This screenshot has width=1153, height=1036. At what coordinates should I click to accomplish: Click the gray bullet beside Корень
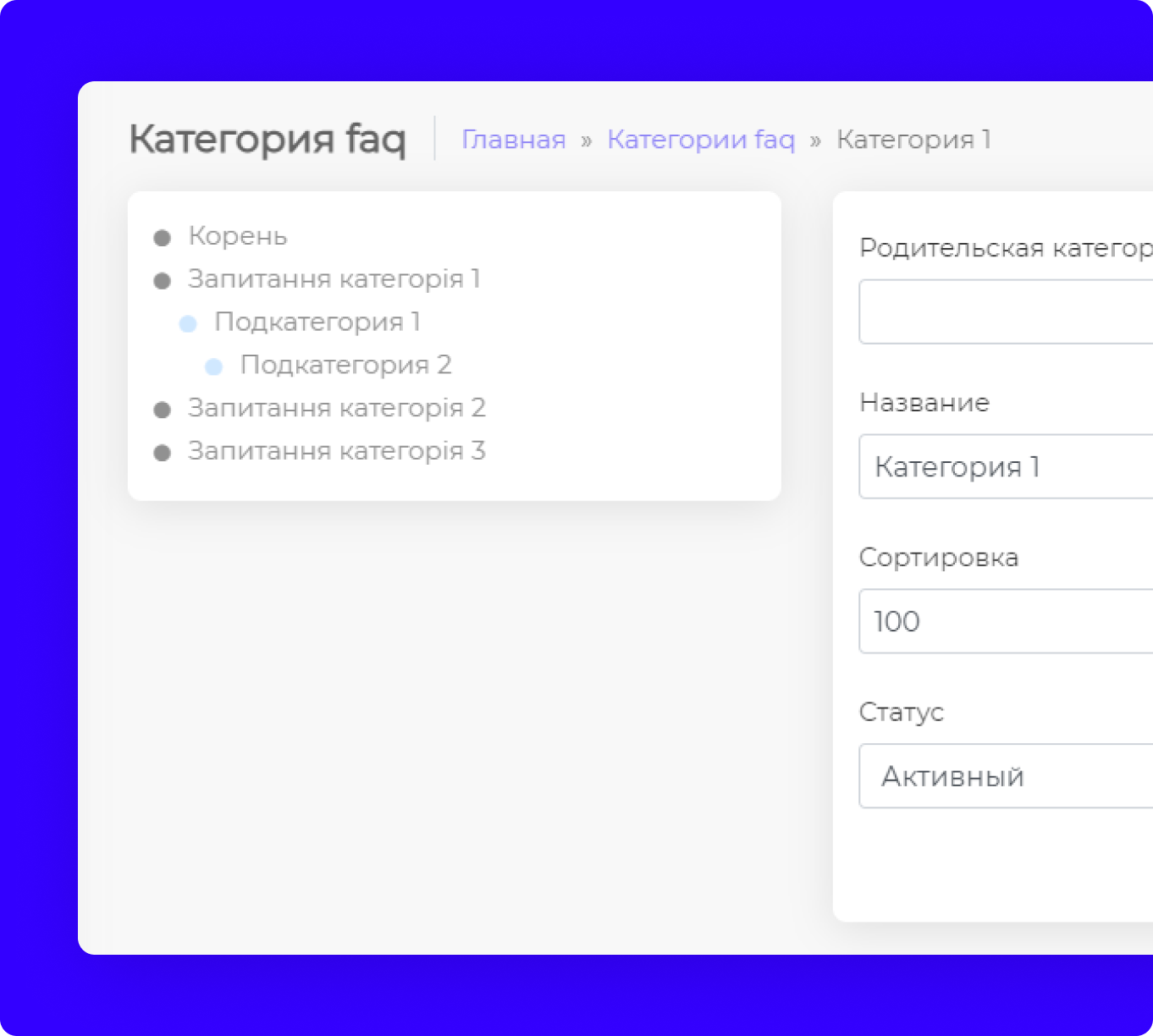coord(163,238)
